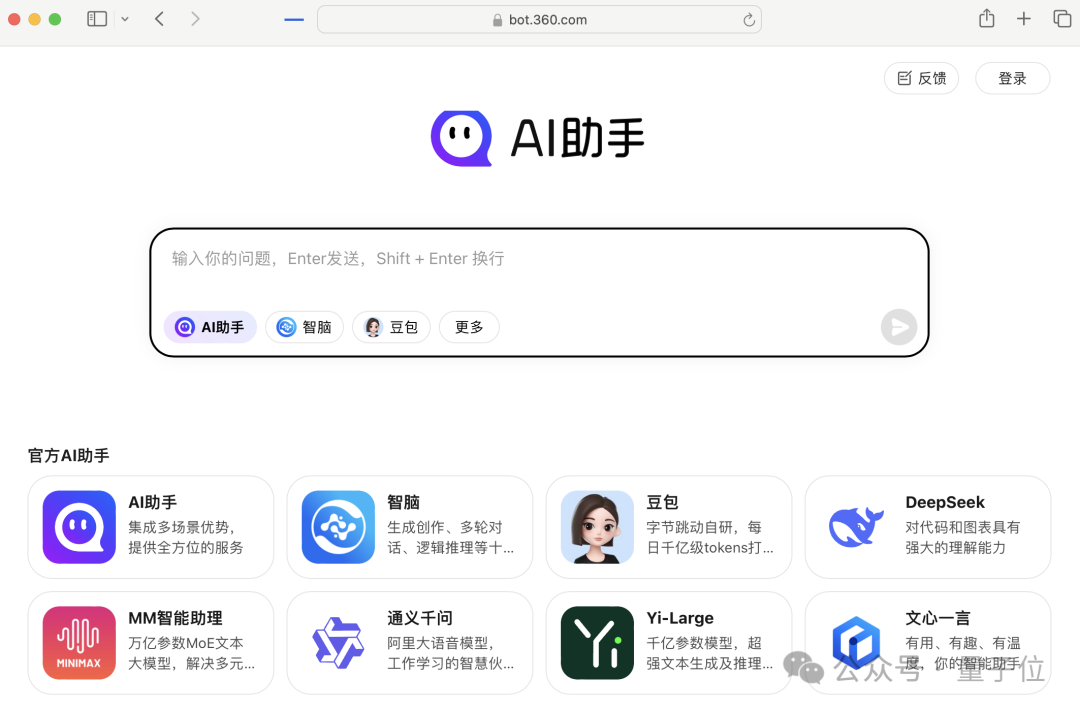Switch to the 智脑 model chip
This screenshot has height=712, width=1080.
304,327
